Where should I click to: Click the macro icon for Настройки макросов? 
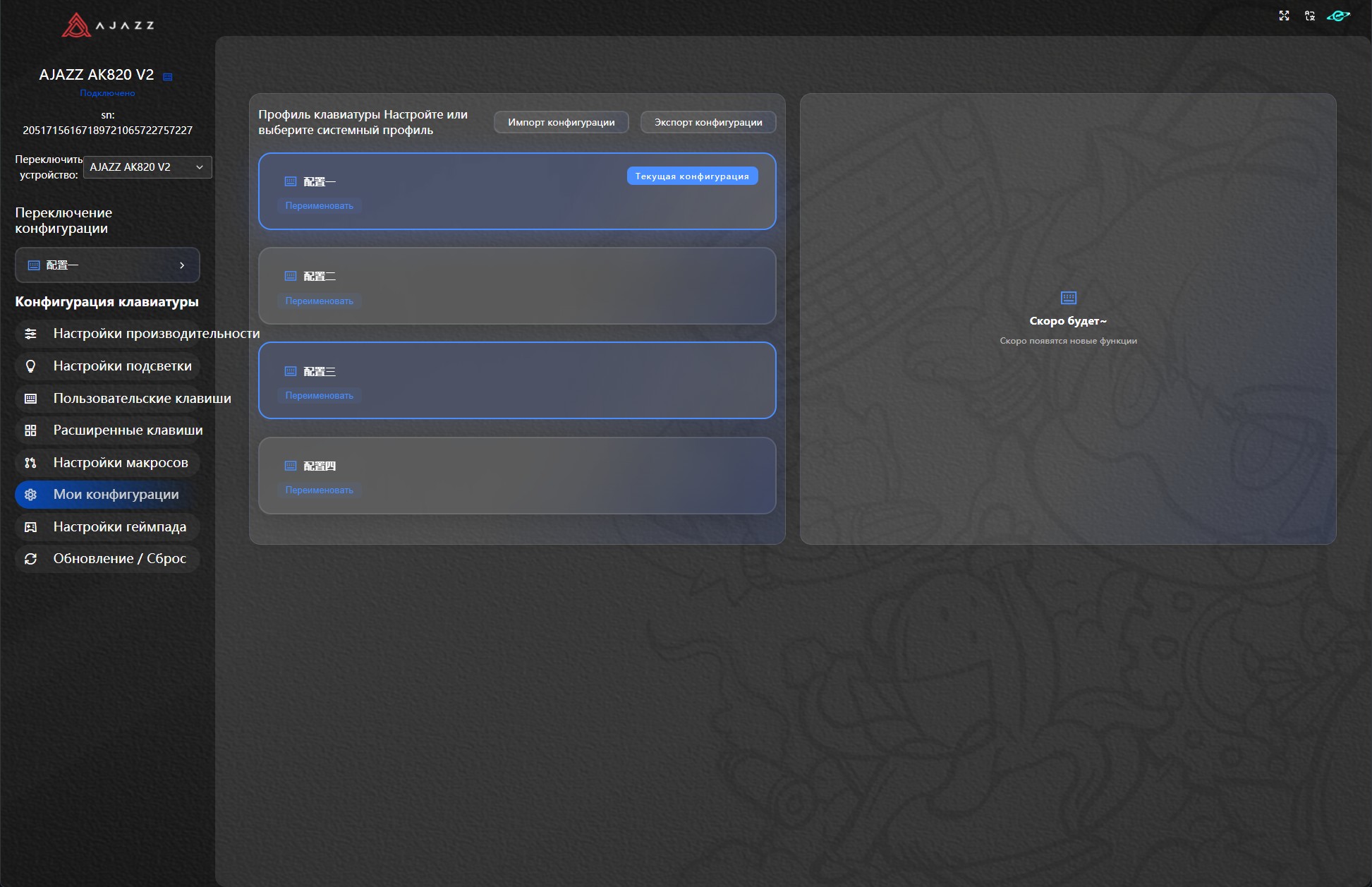31,463
